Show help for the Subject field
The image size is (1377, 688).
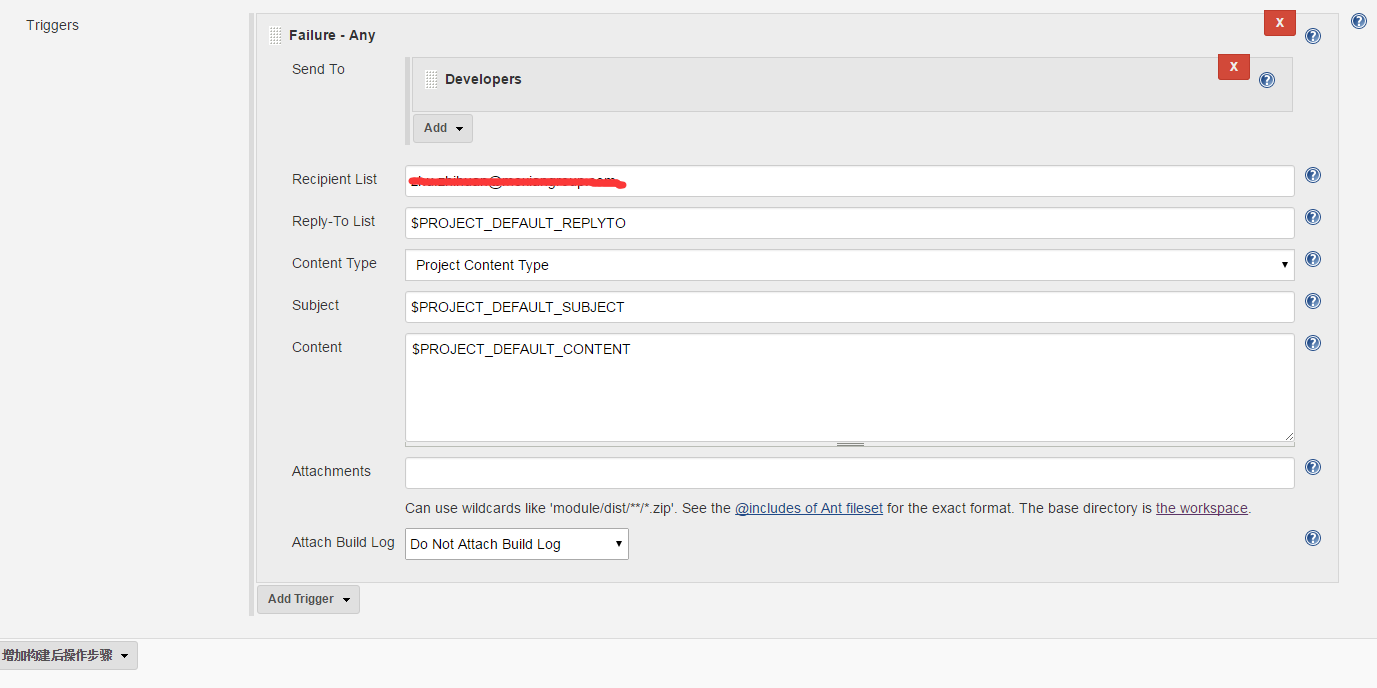point(1313,302)
